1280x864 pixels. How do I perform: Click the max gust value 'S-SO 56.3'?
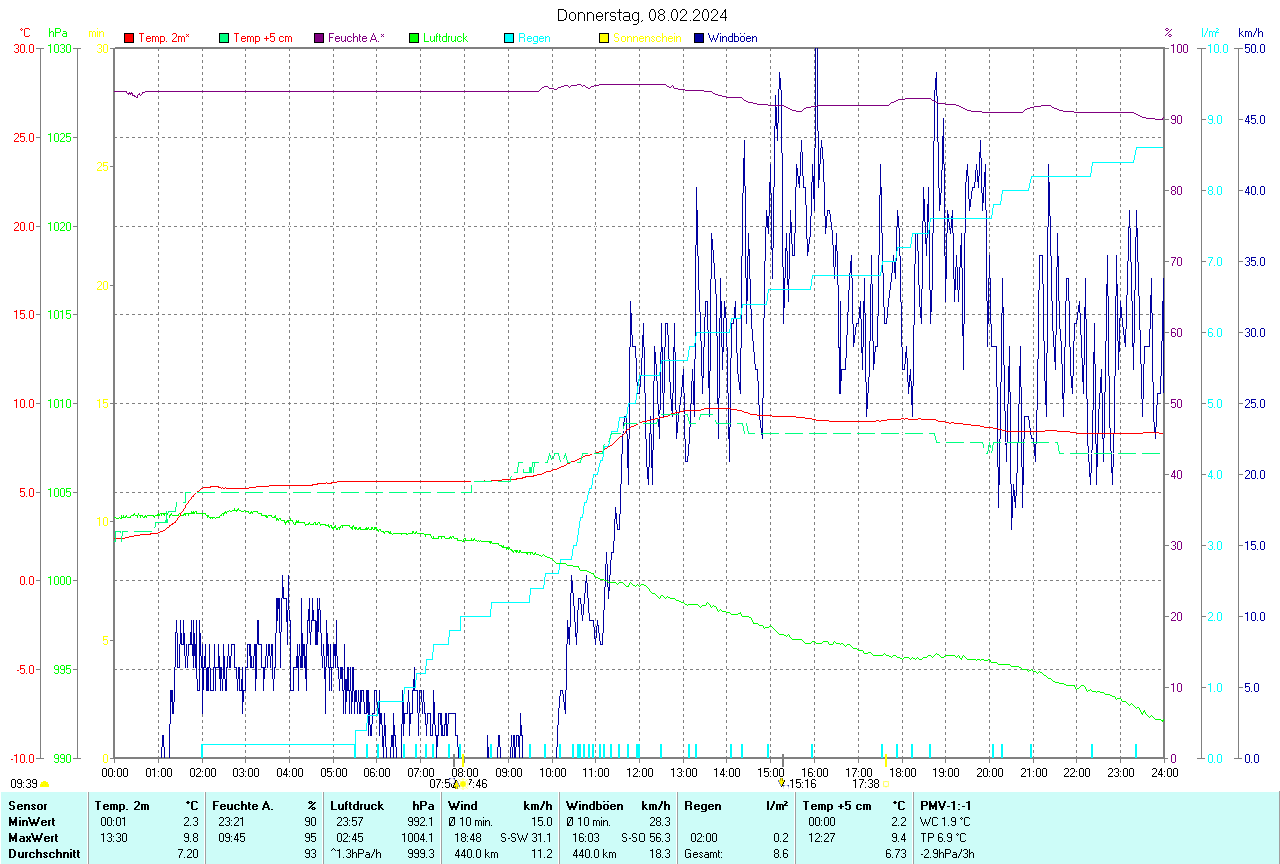(x=645, y=838)
